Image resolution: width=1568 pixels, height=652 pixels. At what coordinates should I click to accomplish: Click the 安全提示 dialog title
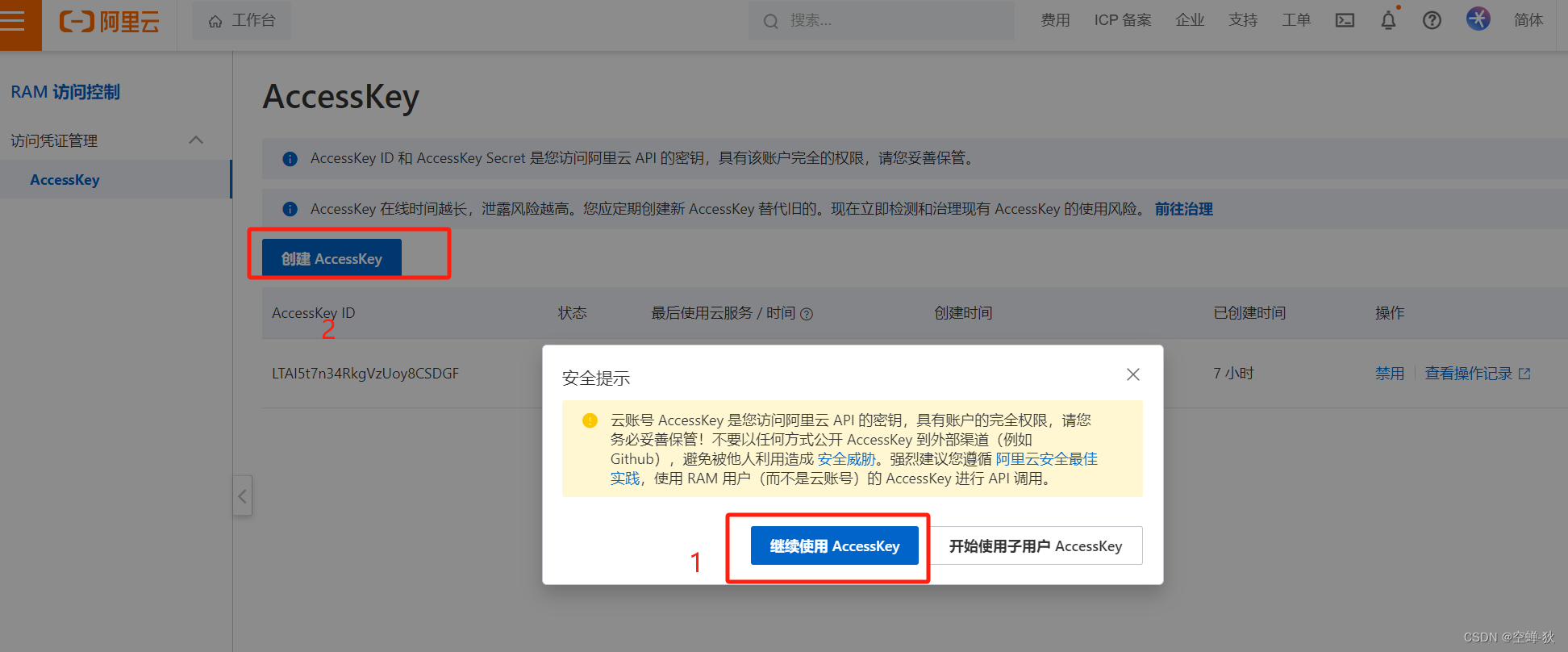596,378
